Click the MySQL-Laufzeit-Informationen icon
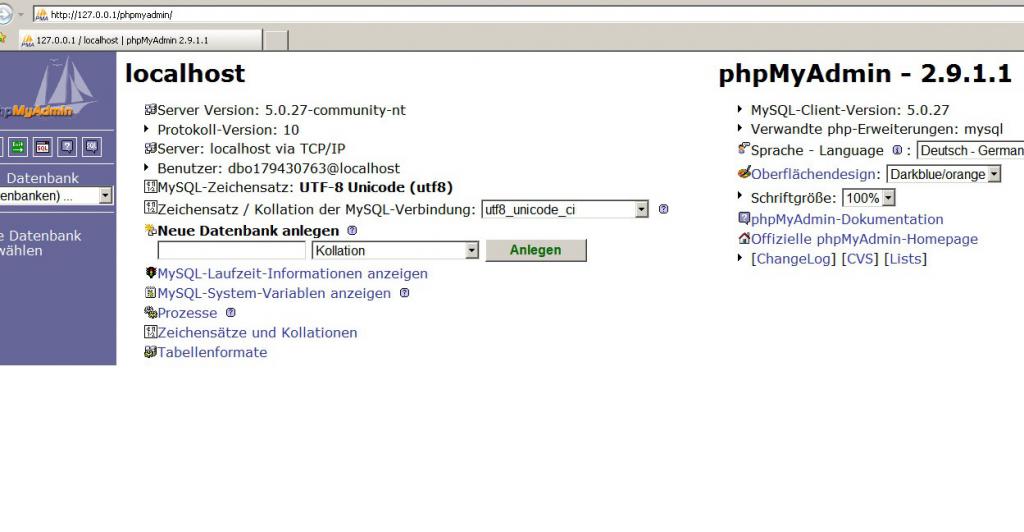This screenshot has width=1024, height=532. click(150, 273)
